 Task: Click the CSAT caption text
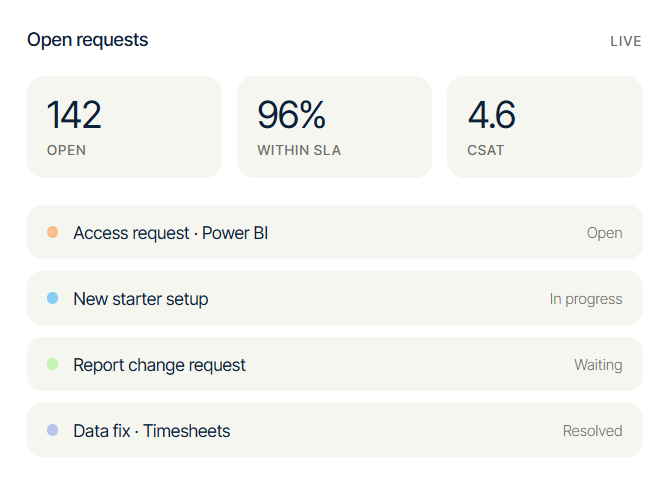pyautogui.click(x=486, y=150)
